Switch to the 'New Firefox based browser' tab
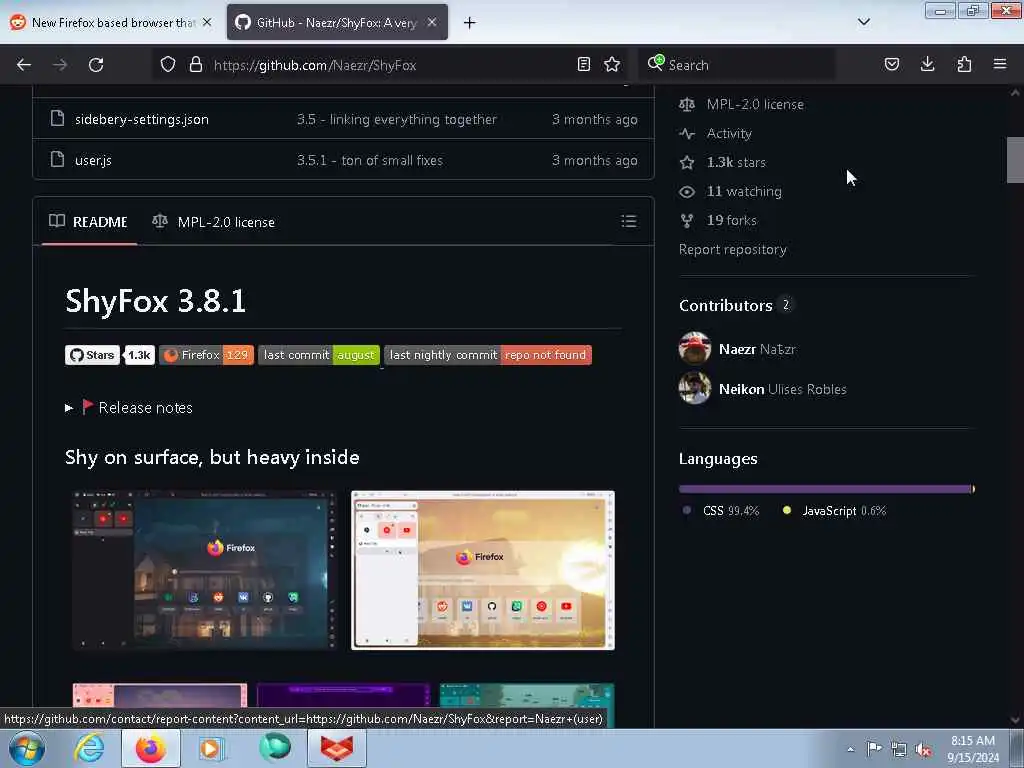This screenshot has width=1024, height=768. click(110, 23)
